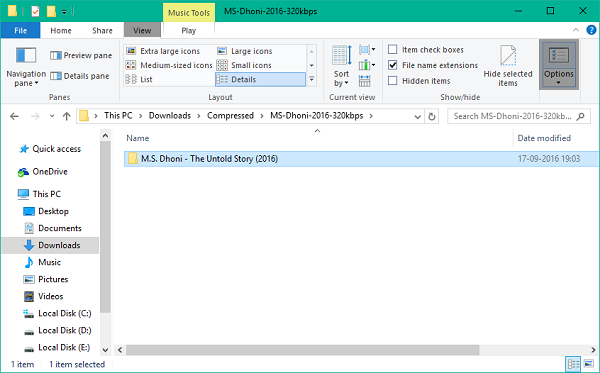Viewport: 600px width, 373px height.
Task: Click Downloads in the breadcrumb path
Action: click(170, 116)
